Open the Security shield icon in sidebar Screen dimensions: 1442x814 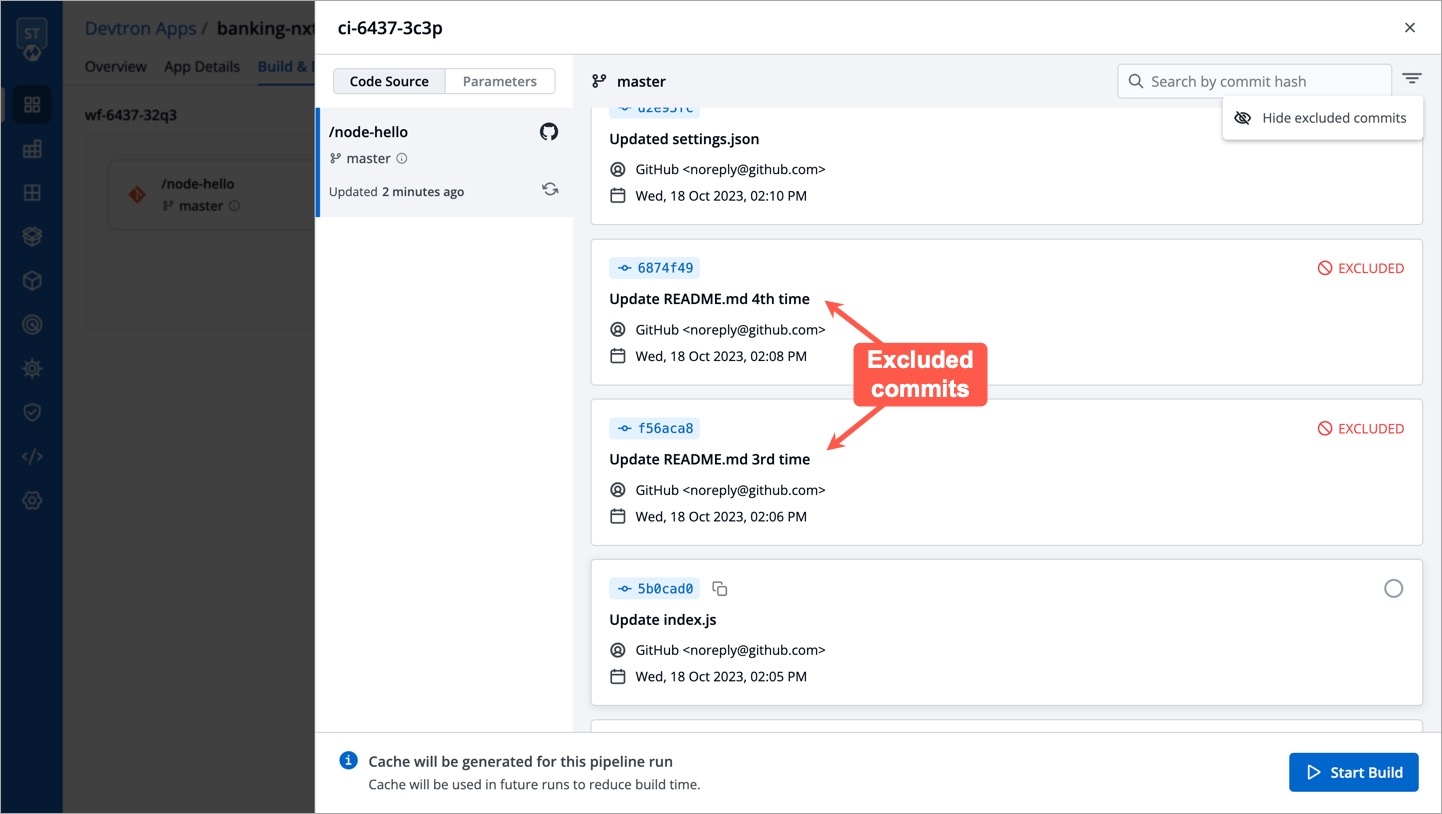32,412
